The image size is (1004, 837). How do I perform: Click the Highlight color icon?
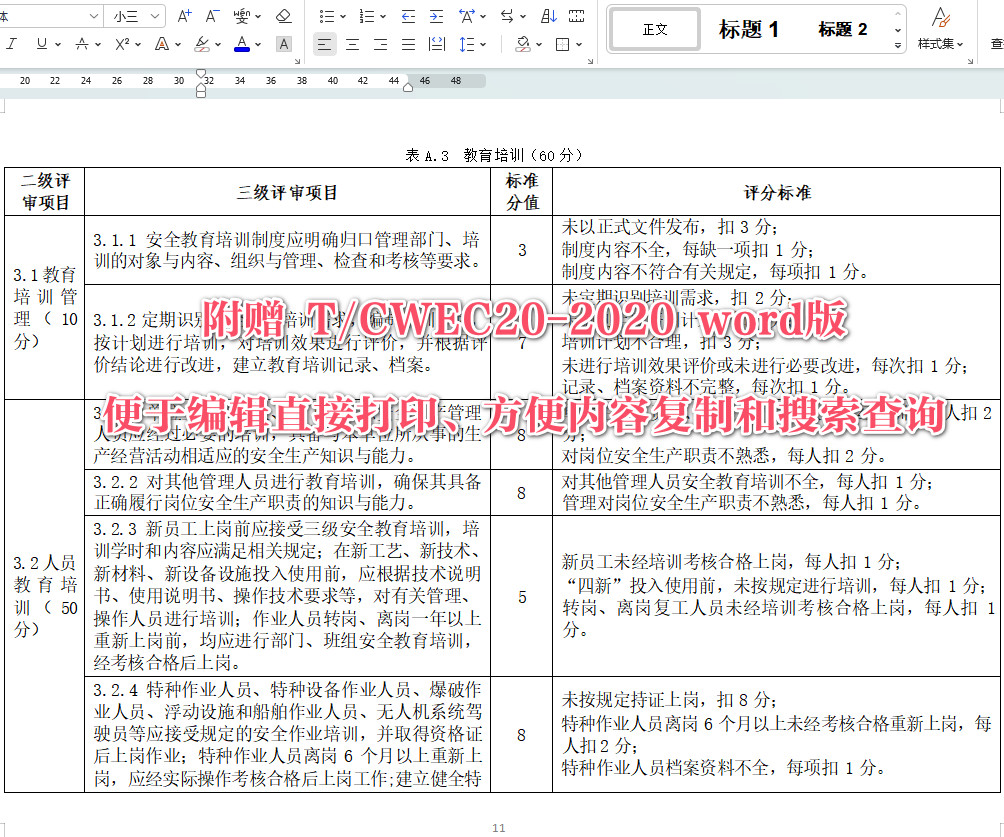[x=201, y=44]
